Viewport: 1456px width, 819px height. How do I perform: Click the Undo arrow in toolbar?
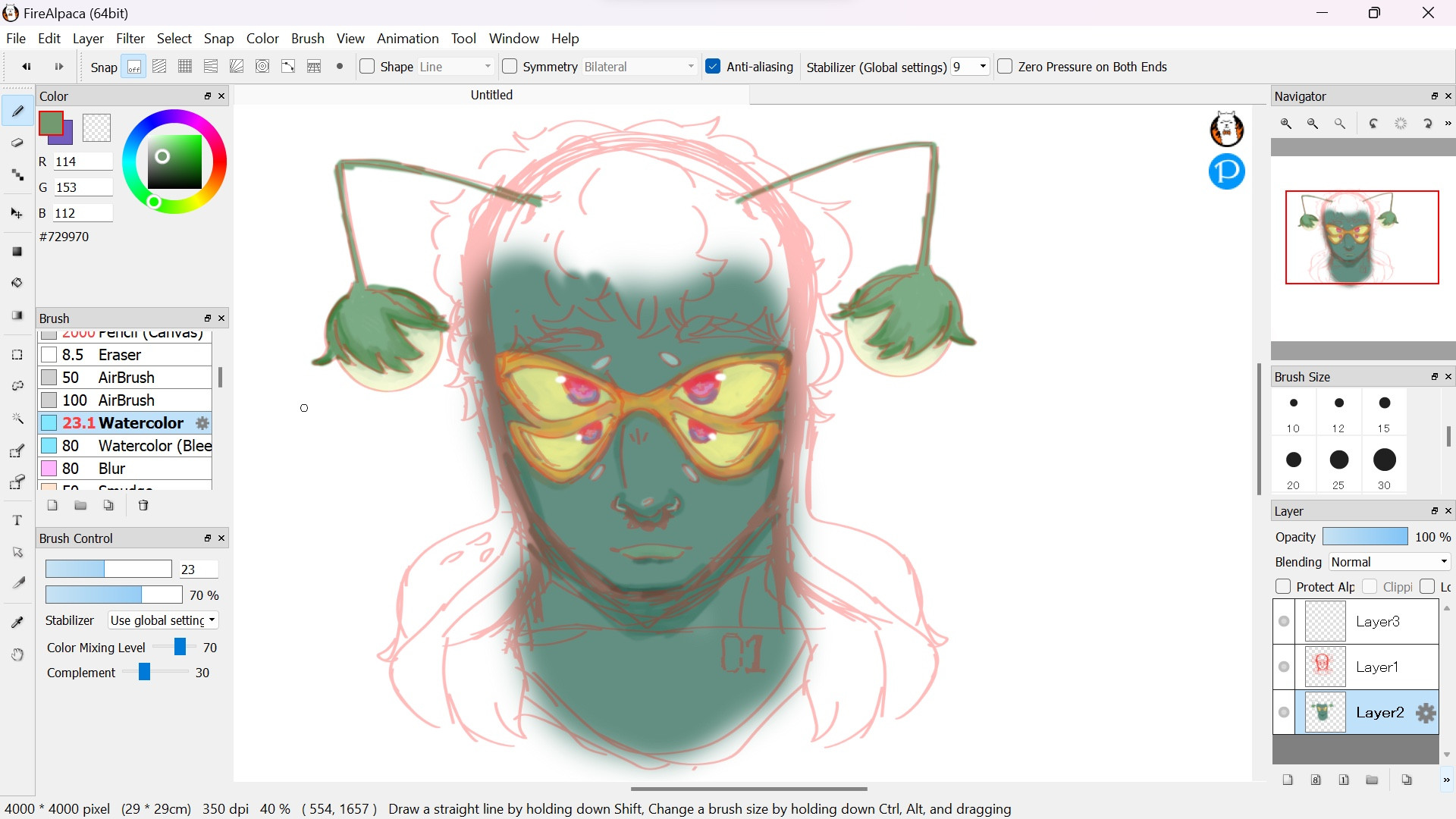coord(27,67)
